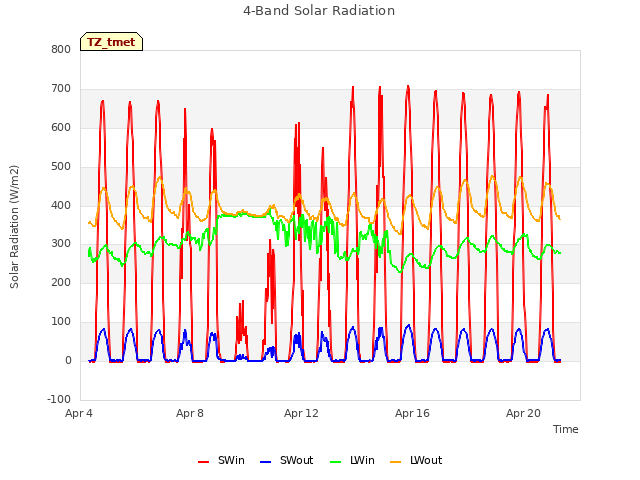Click the 400 y-axis tick label
640x480 pixels.
[61, 205]
